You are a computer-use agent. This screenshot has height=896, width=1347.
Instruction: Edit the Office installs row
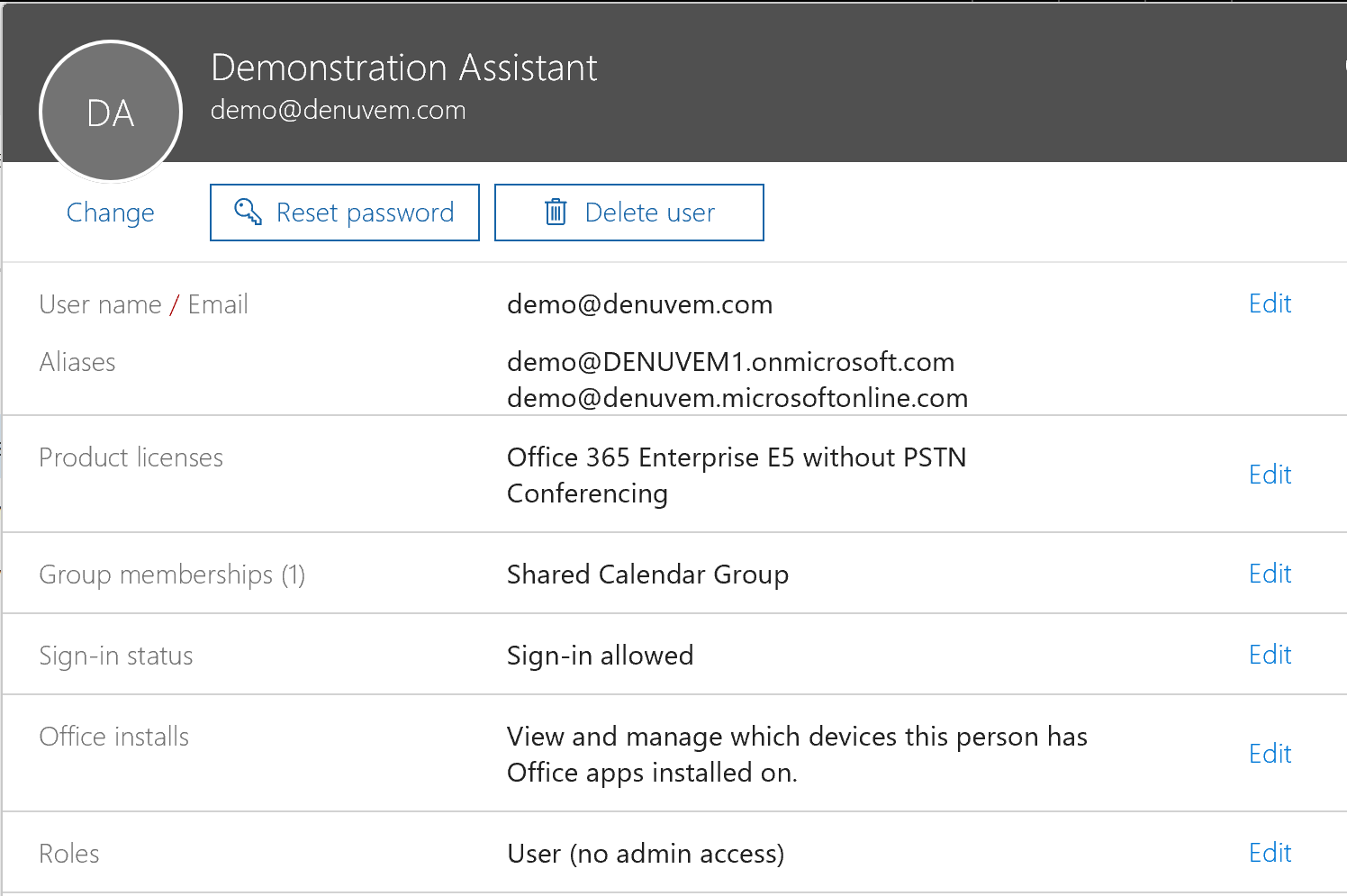click(1270, 754)
